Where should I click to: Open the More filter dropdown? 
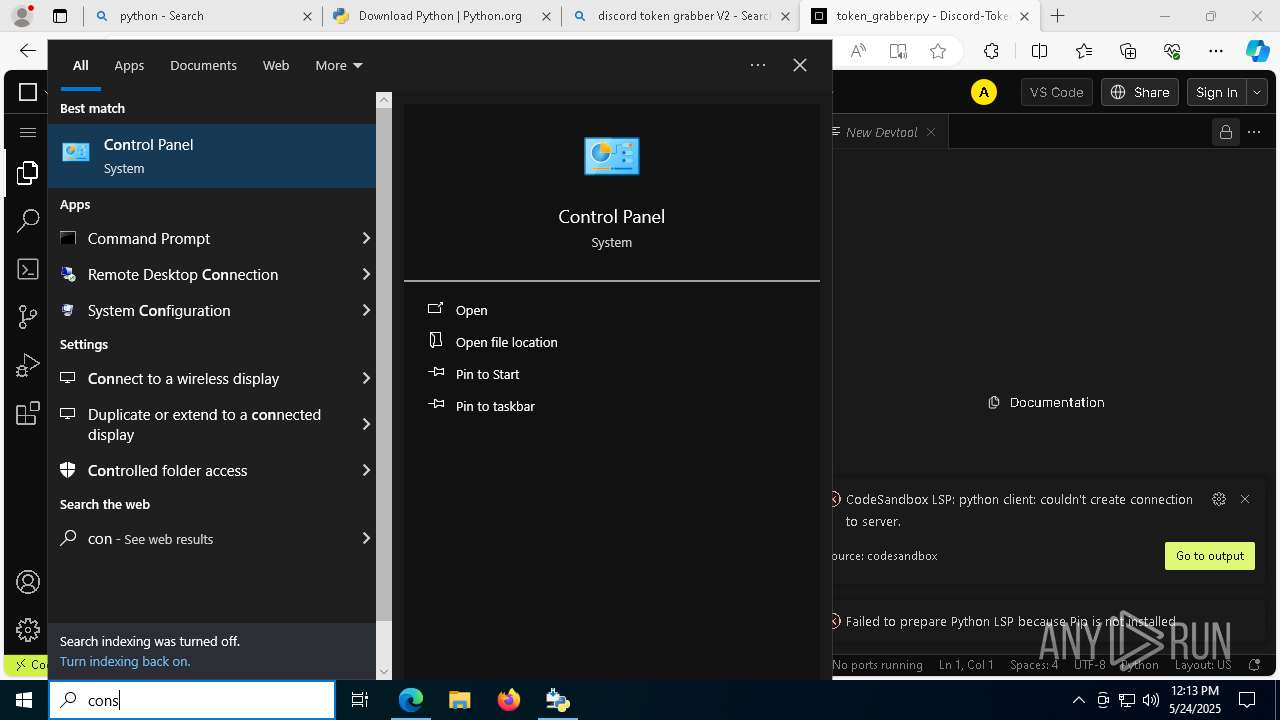click(338, 65)
